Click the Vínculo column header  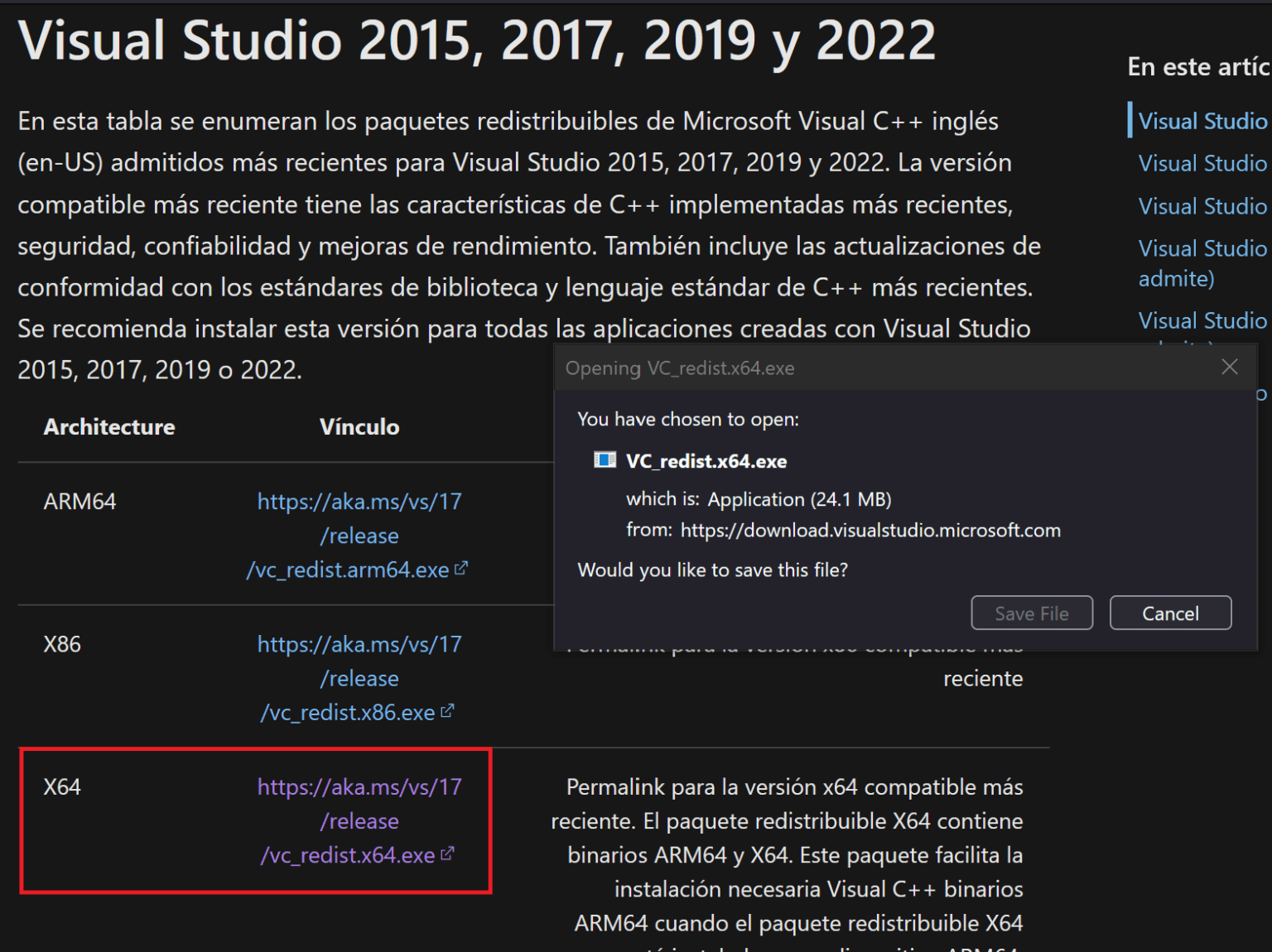(x=359, y=426)
